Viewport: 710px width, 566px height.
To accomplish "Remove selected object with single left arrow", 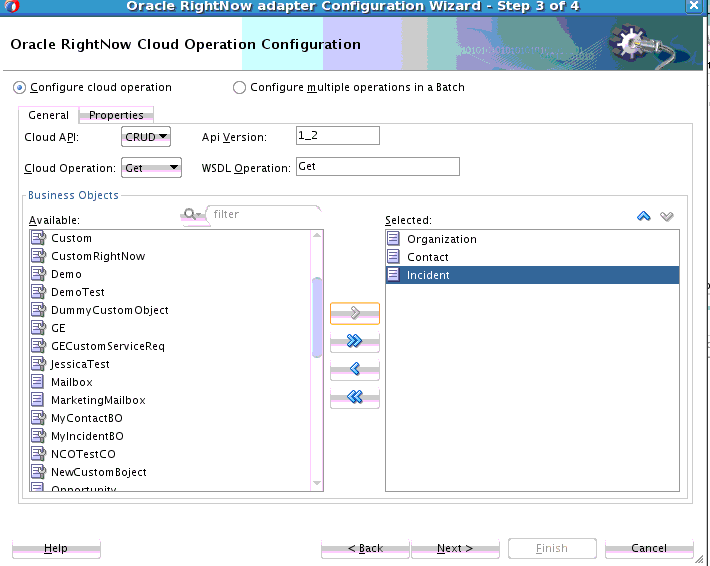I will point(355,369).
